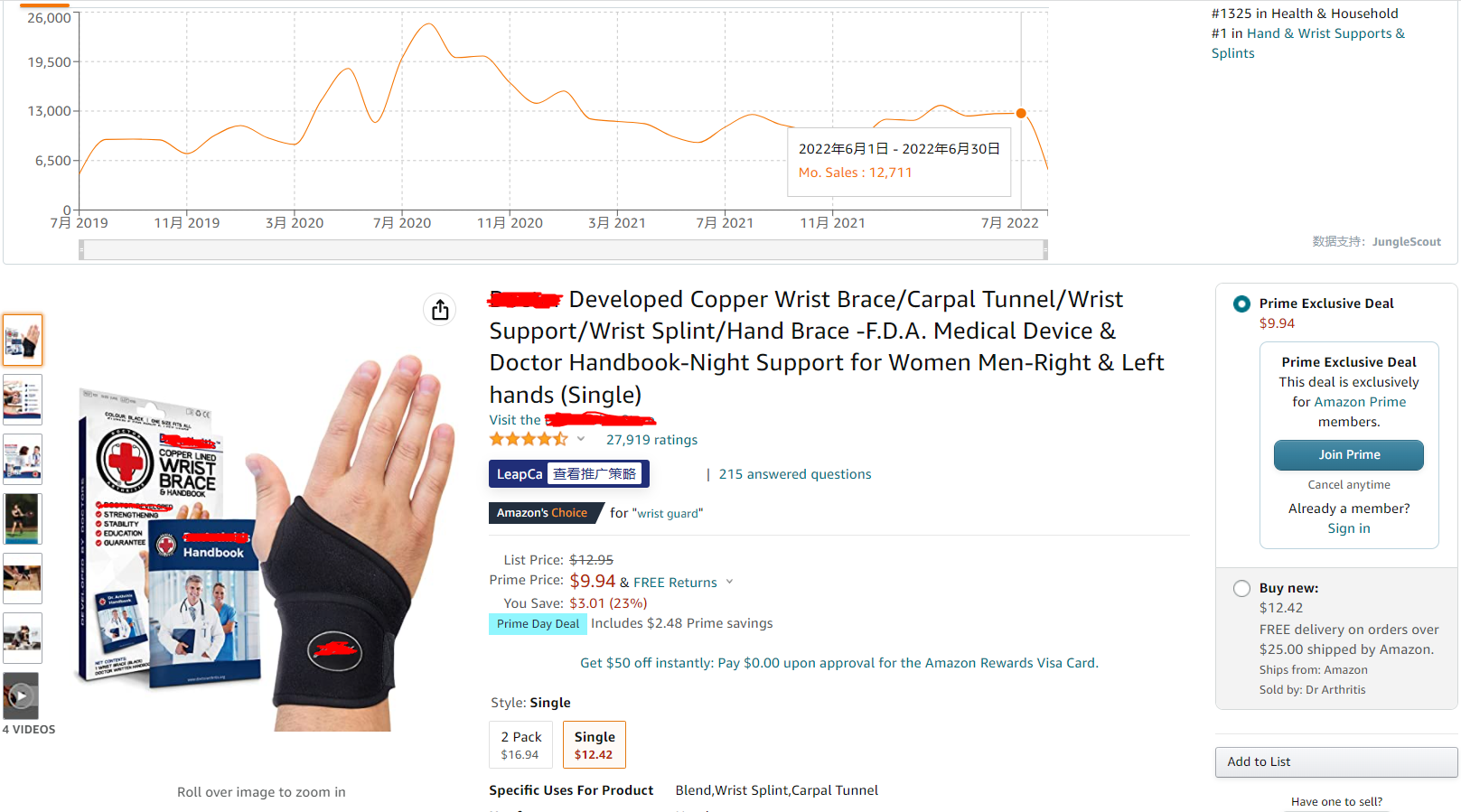Click LeapCa promotion strategy badge
Screen dimensions: 1461x812
[x=569, y=474]
